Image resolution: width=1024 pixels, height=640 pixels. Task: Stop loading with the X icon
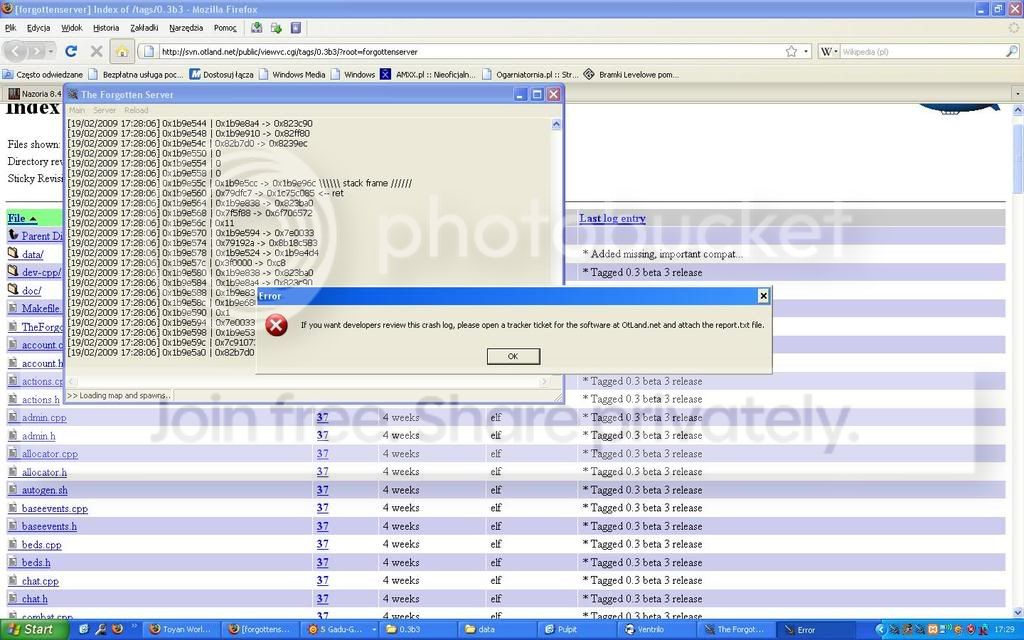tap(97, 51)
